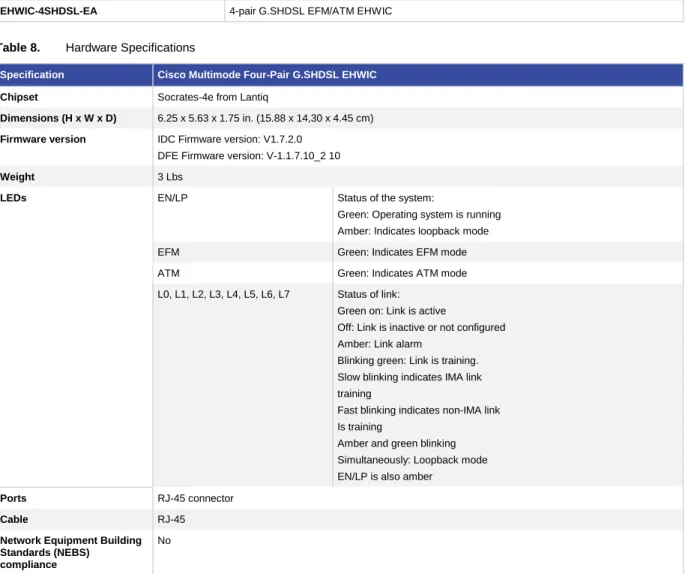The height and width of the screenshot is (574, 685).
Task: Select the 'LEDs' row label
Action: (13, 197)
